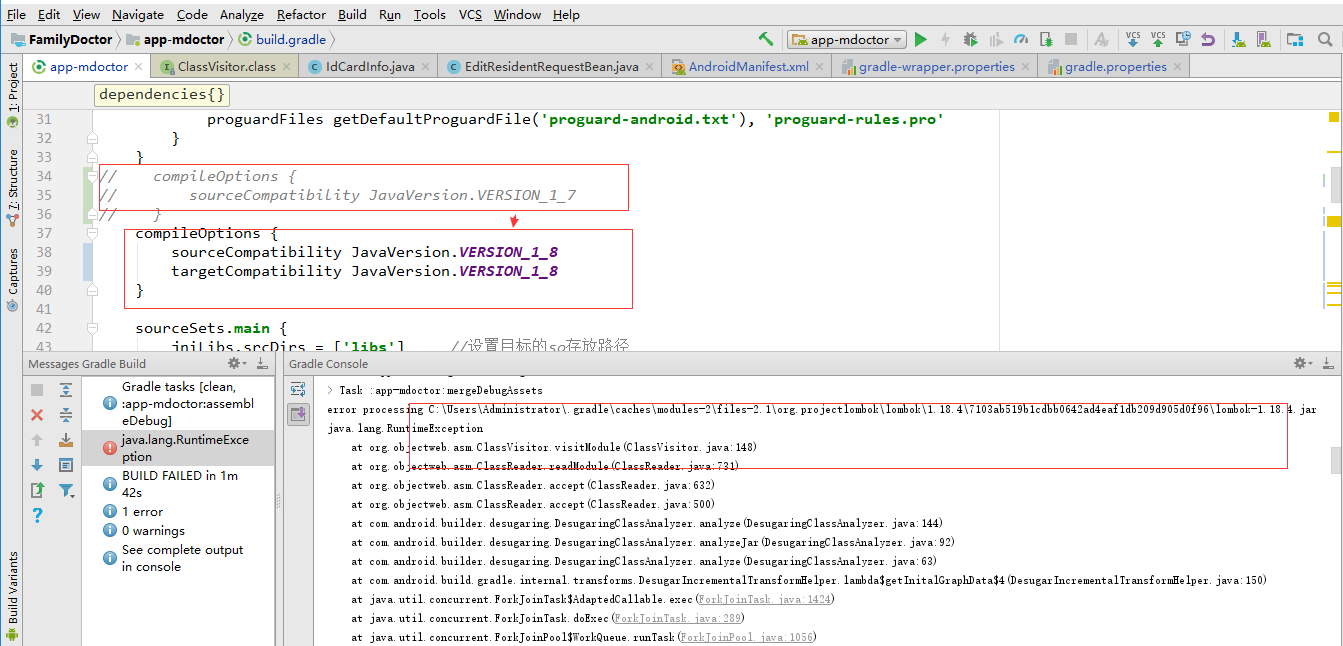Update project from VCS with the down-arrow icon
The image size is (1343, 646).
1133,38
